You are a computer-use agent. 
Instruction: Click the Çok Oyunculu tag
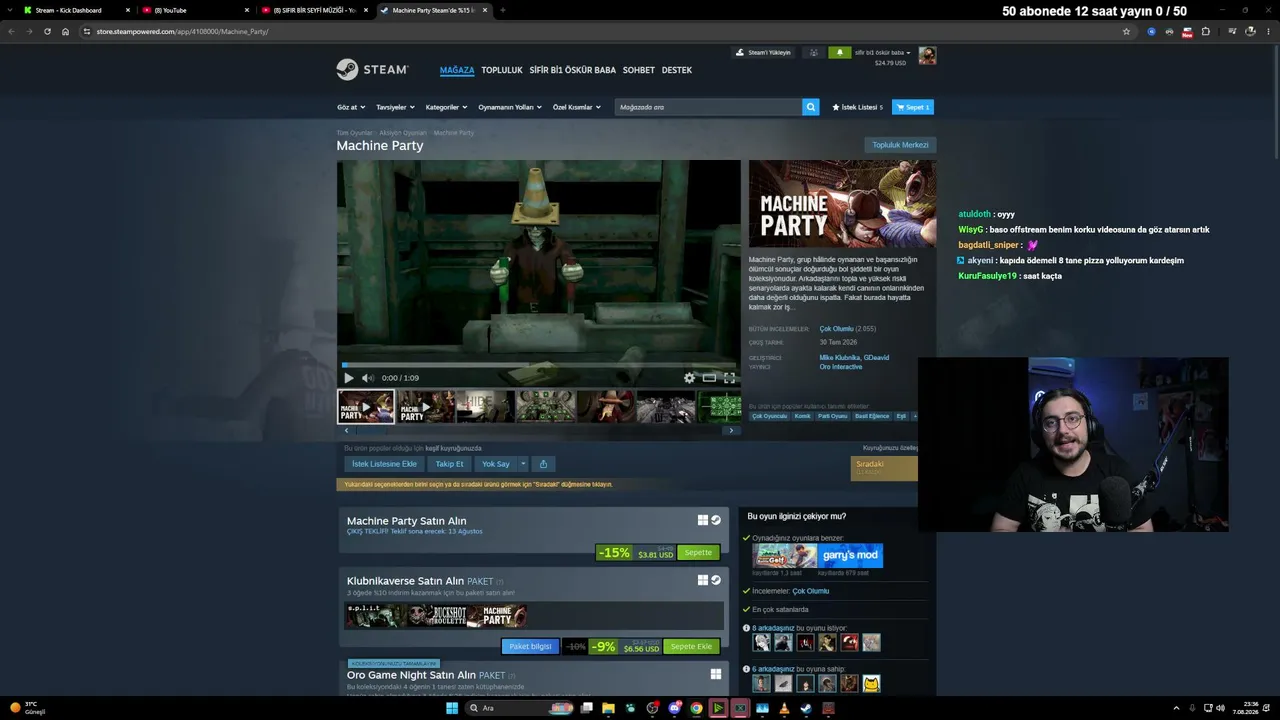pyautogui.click(x=770, y=416)
